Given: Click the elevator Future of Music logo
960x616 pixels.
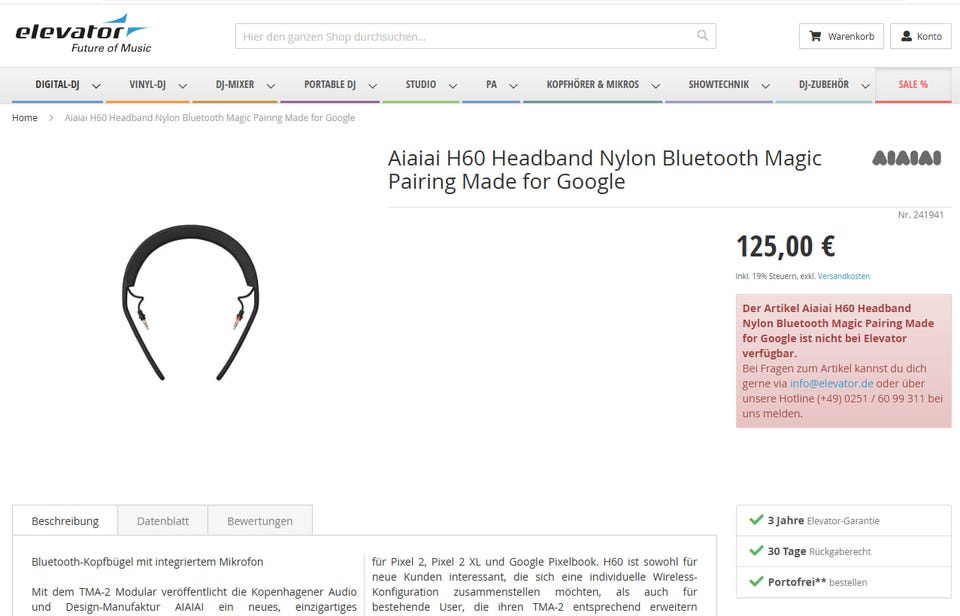Looking at the screenshot, I should [x=83, y=34].
